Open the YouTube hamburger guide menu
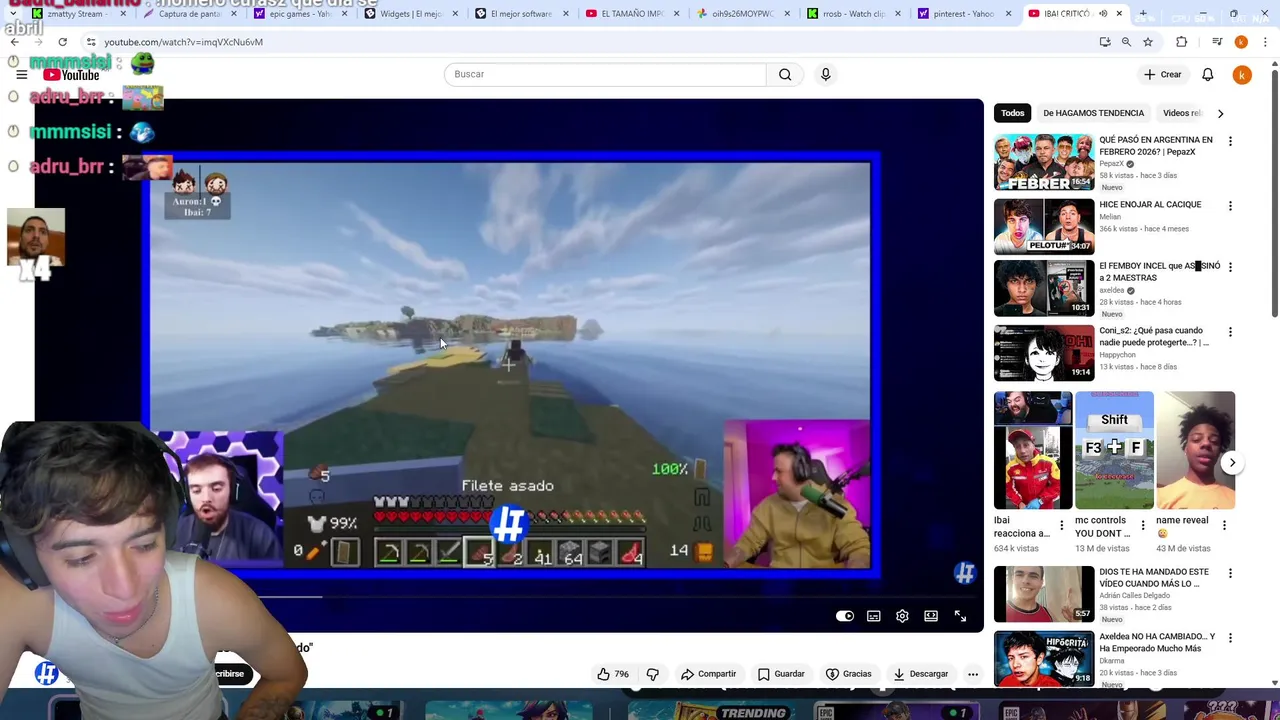This screenshot has height=720, width=1280. tap(21, 74)
